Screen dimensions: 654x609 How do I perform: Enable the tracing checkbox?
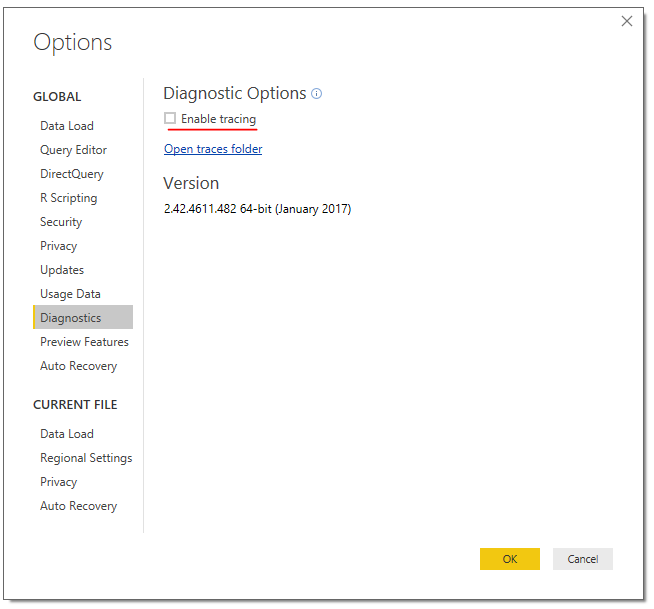pos(170,118)
